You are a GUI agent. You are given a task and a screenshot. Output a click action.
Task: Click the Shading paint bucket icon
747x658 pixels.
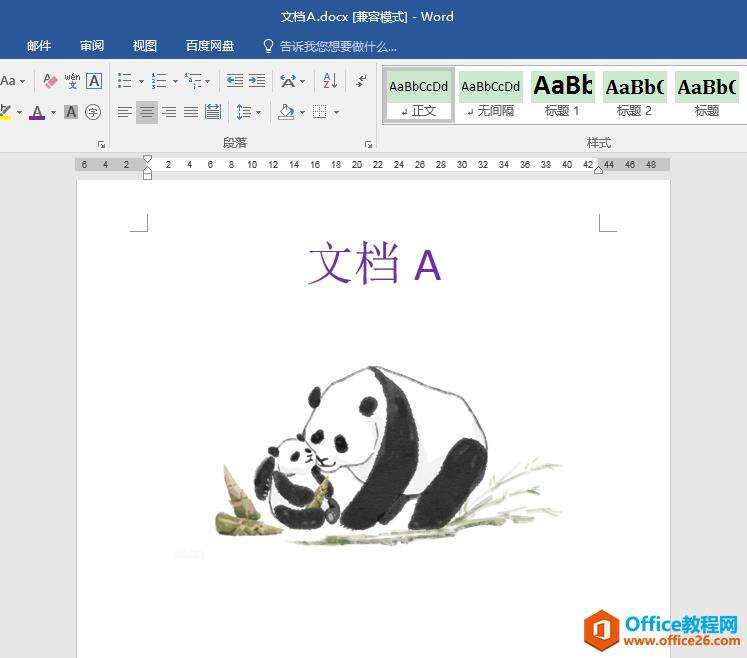(286, 112)
